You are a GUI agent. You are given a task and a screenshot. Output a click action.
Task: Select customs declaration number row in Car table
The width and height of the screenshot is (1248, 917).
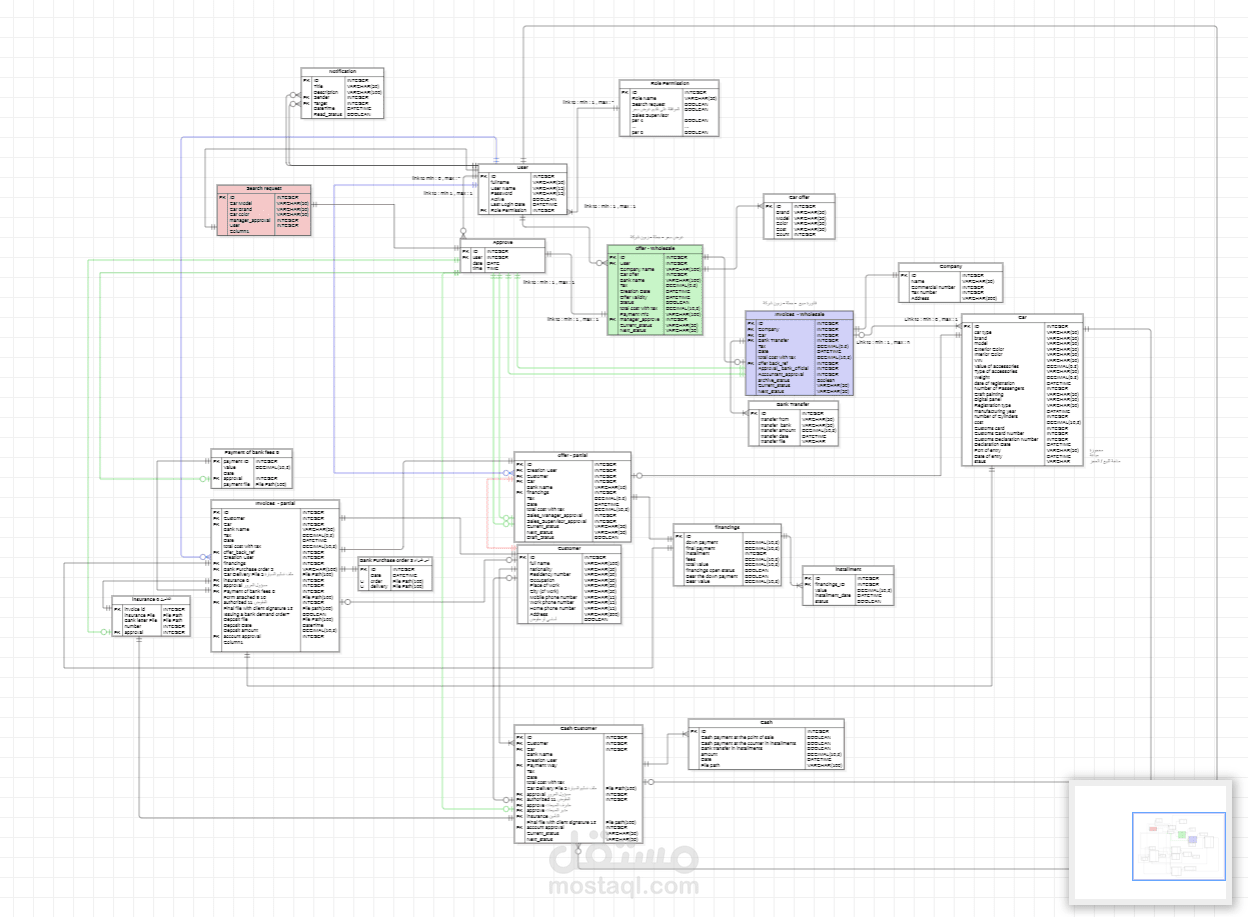click(1022, 438)
